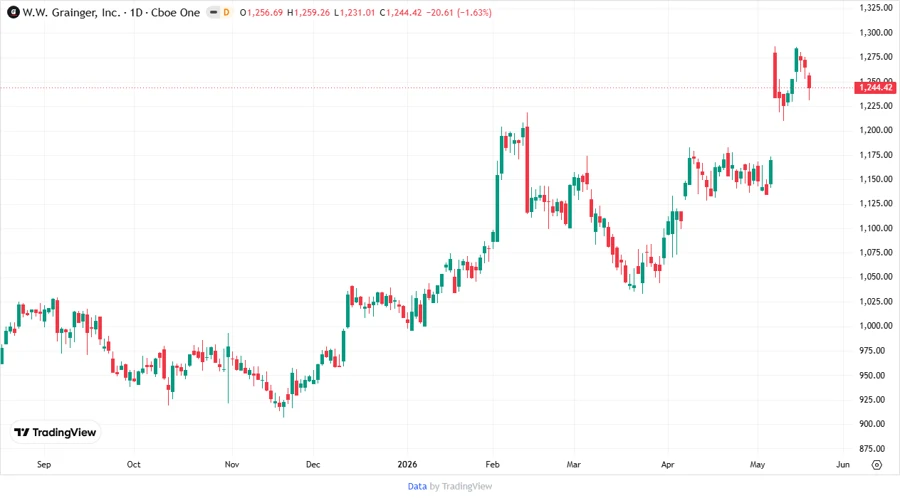
Task: Click the Dec label on time axis
Action: [313, 465]
